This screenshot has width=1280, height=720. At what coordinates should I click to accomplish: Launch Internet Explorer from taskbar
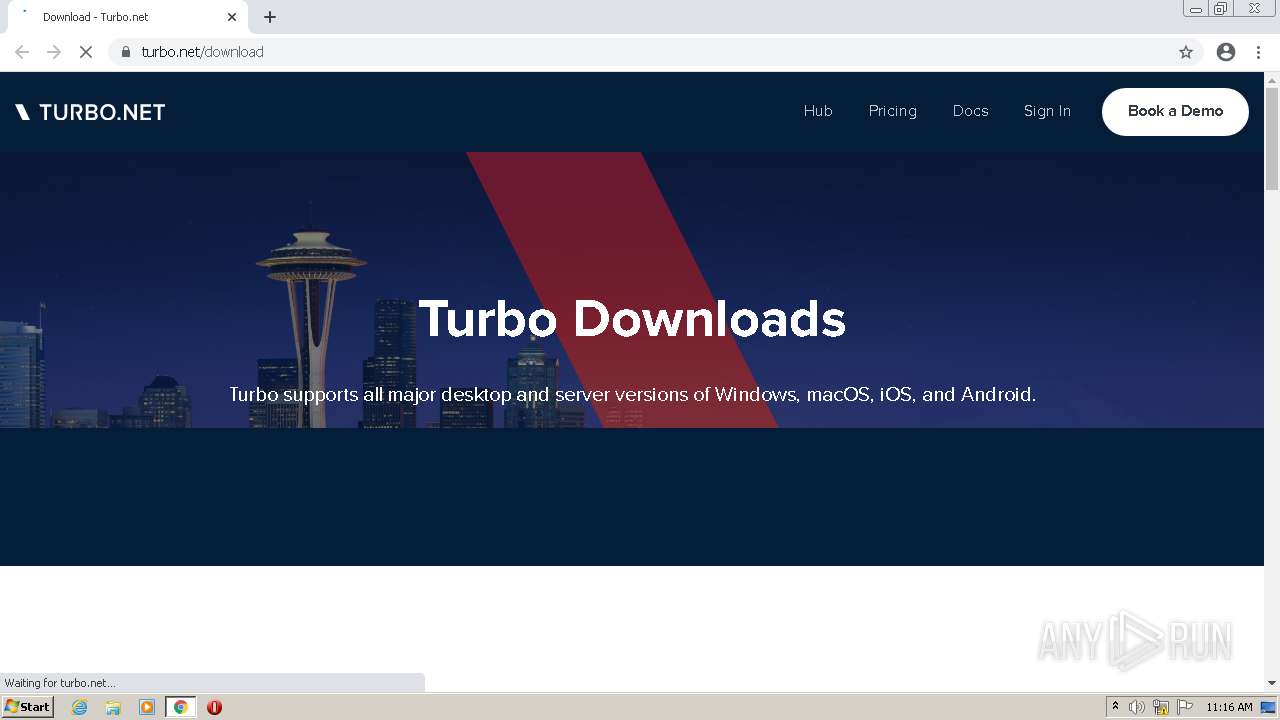coord(80,707)
